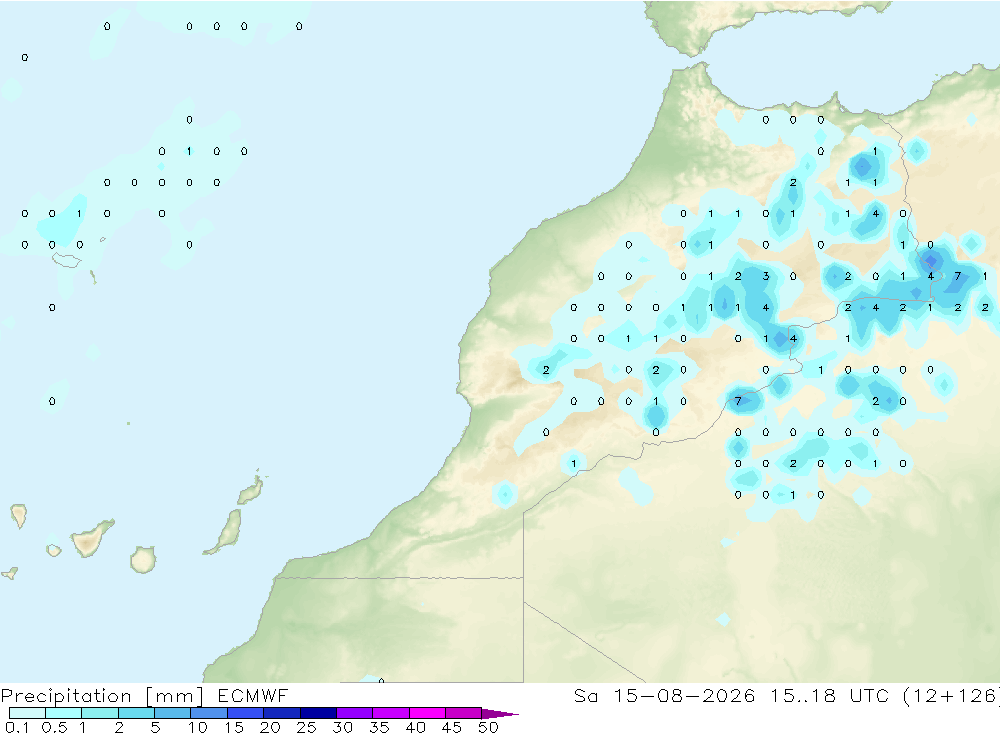
Task: Select the legend swatch between 15 and 20
Action: 245,713
